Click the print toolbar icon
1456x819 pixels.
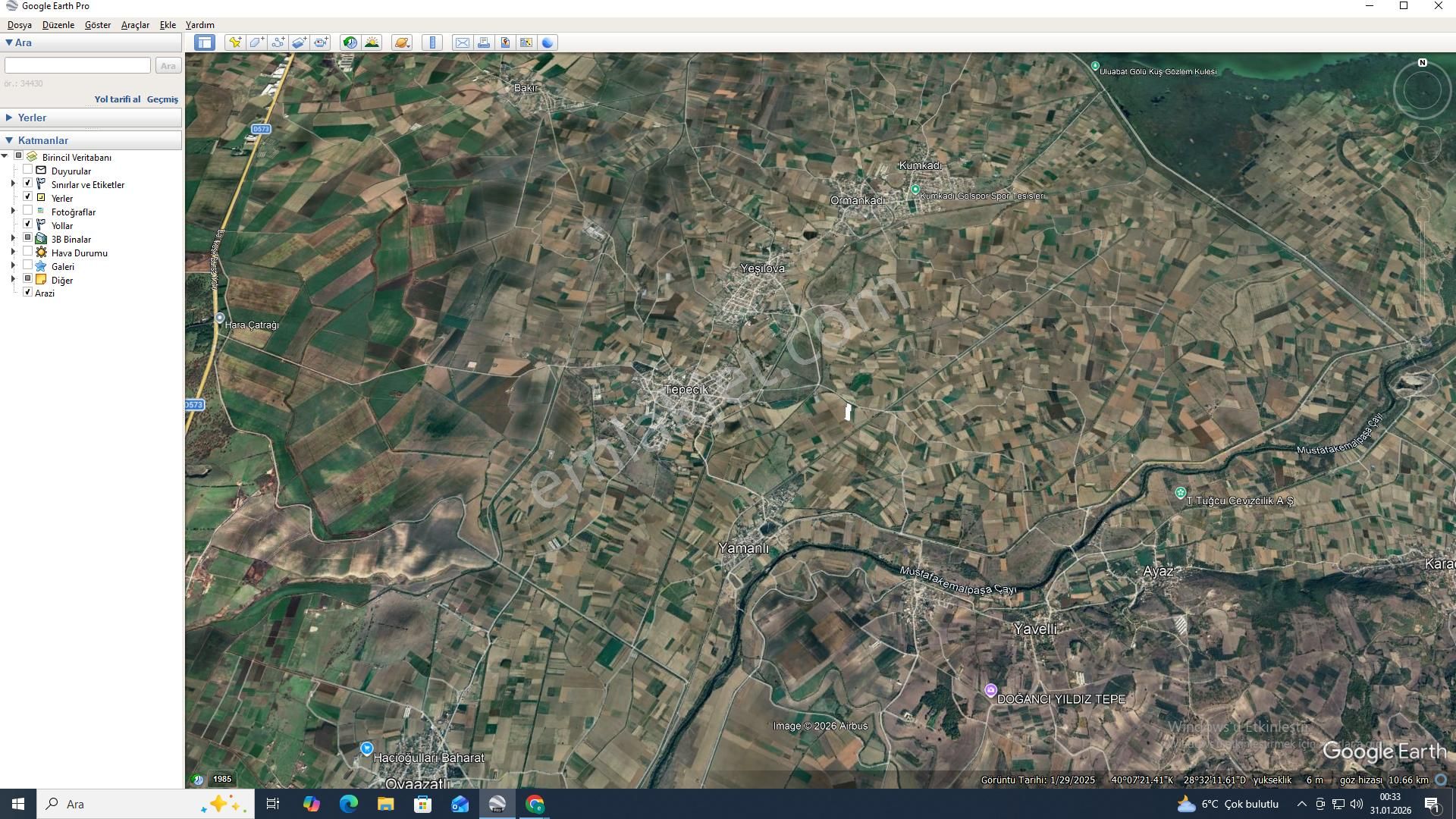[x=483, y=42]
